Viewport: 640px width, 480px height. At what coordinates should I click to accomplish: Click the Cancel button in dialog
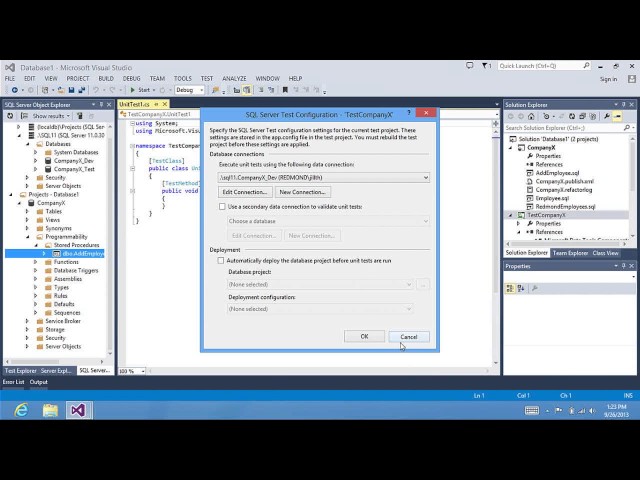coord(409,337)
